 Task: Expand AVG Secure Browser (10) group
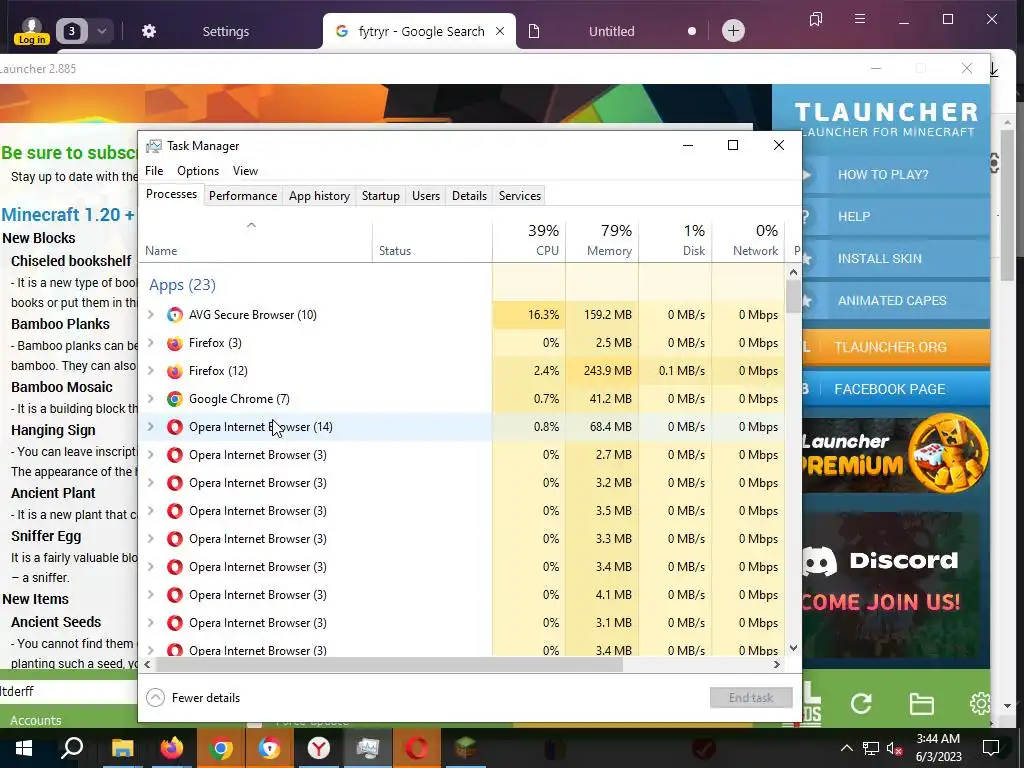tap(151, 315)
